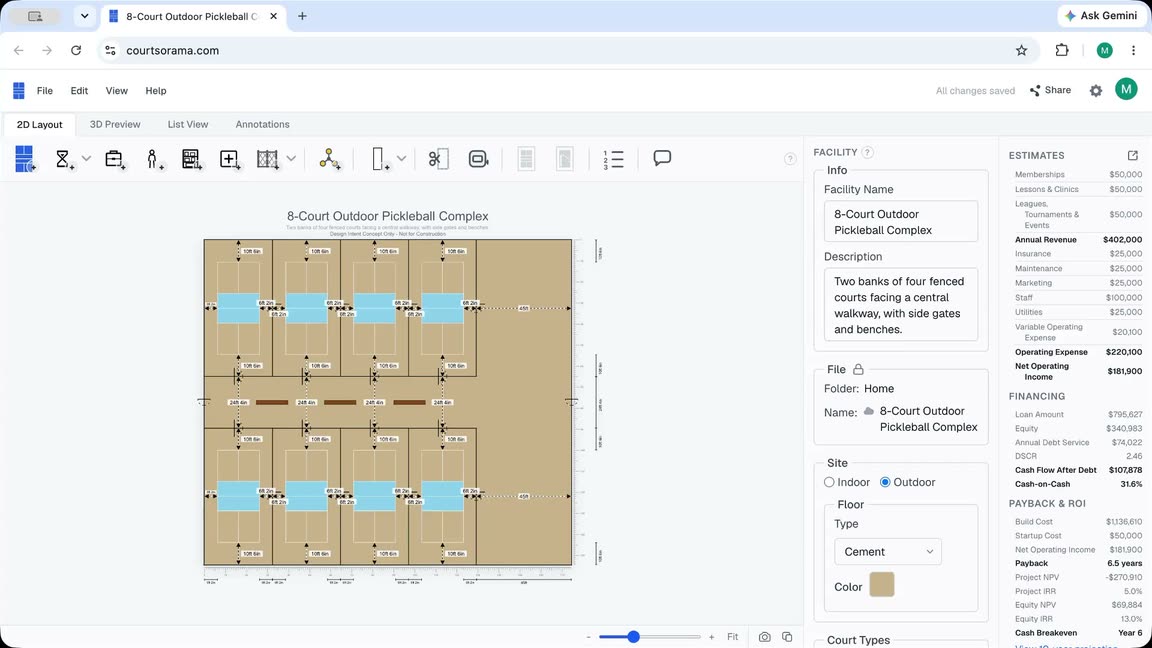The width and height of the screenshot is (1152, 648).
Task: Click the canvas zoom slider handle
Action: coord(633,637)
